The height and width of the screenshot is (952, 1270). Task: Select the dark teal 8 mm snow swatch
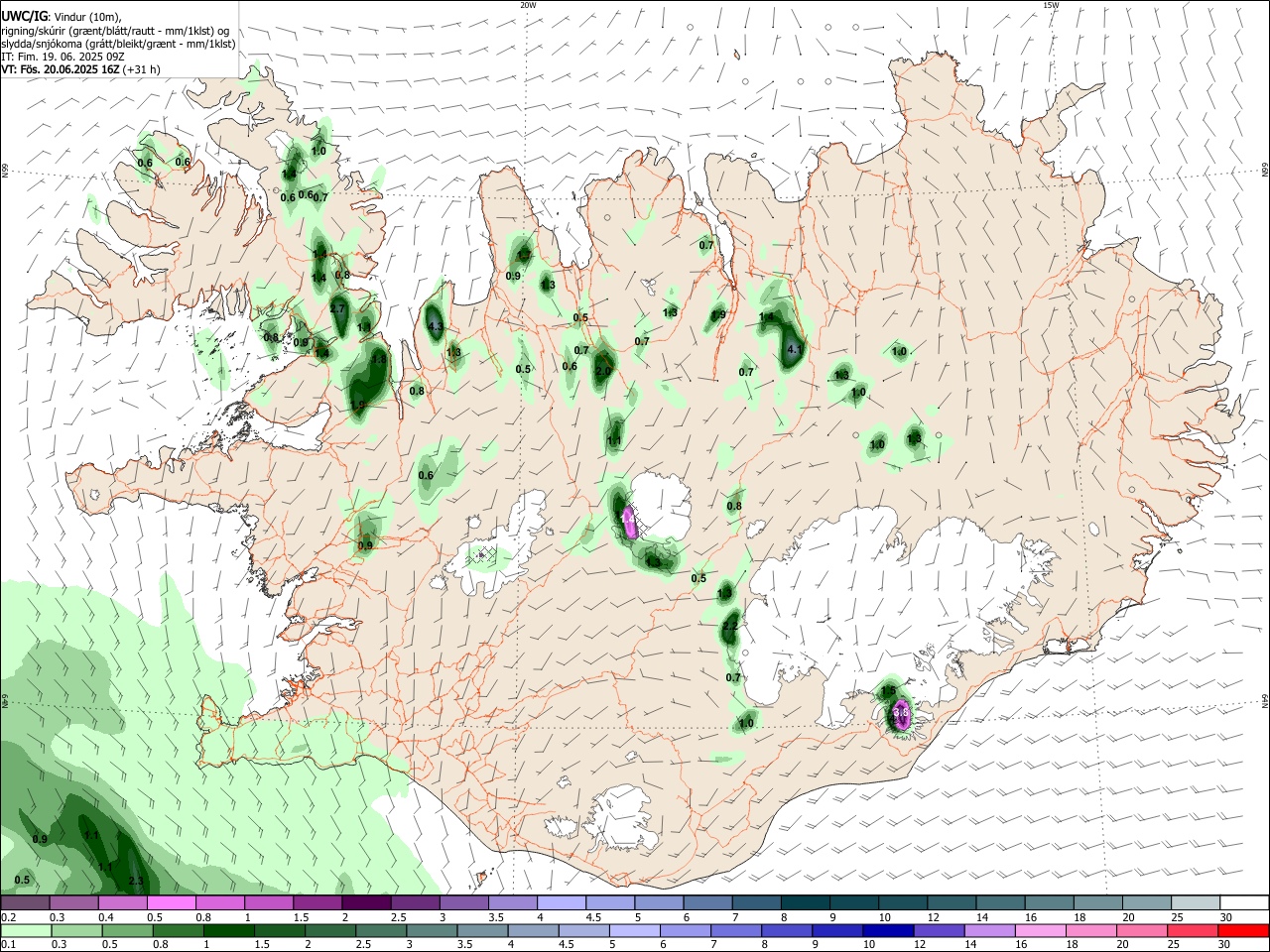coord(806,903)
